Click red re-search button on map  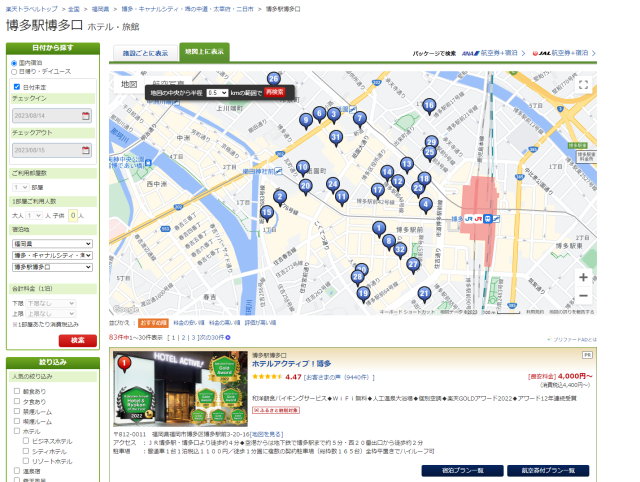[274, 92]
